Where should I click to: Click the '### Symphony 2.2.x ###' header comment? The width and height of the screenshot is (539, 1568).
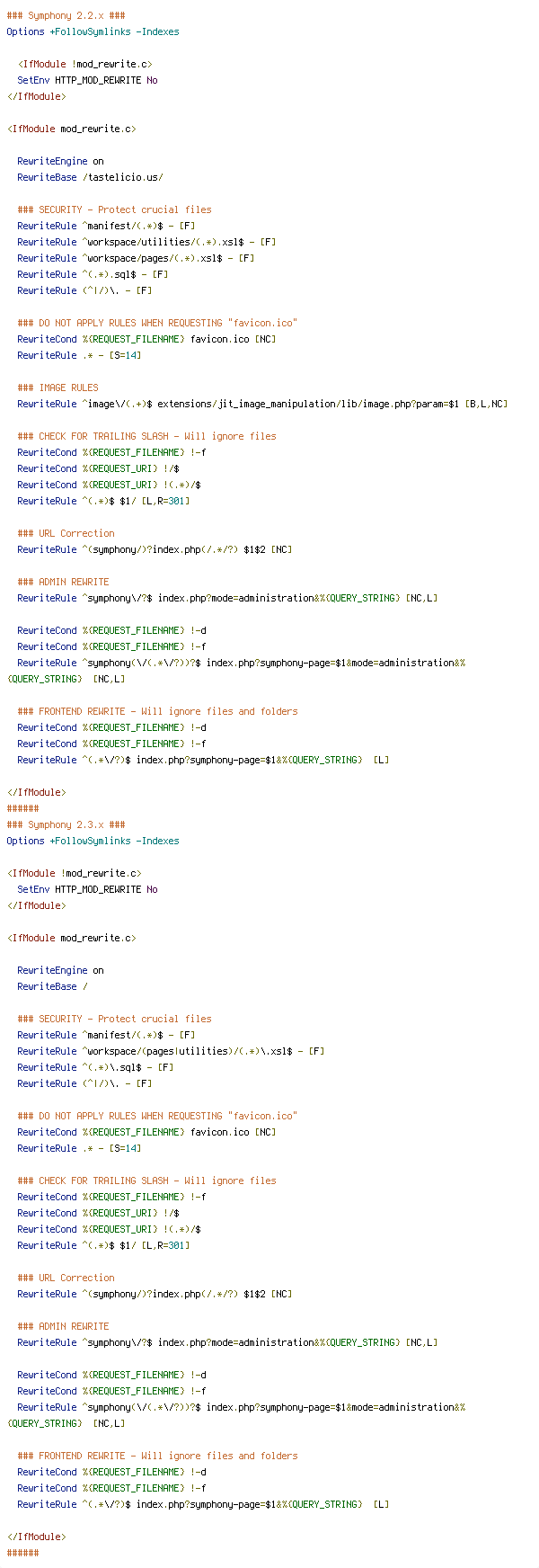pyautogui.click(x=66, y=15)
